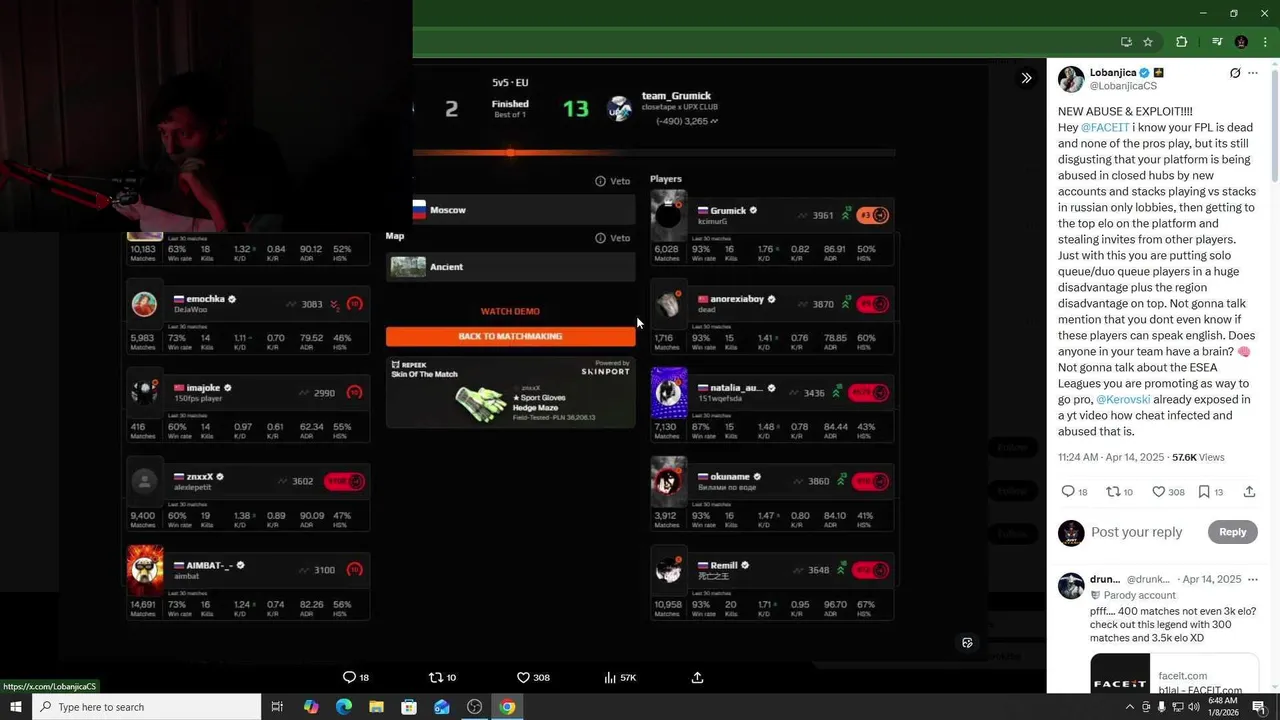Select the Moscow server location row
This screenshot has height=720, width=1280.
click(524, 210)
